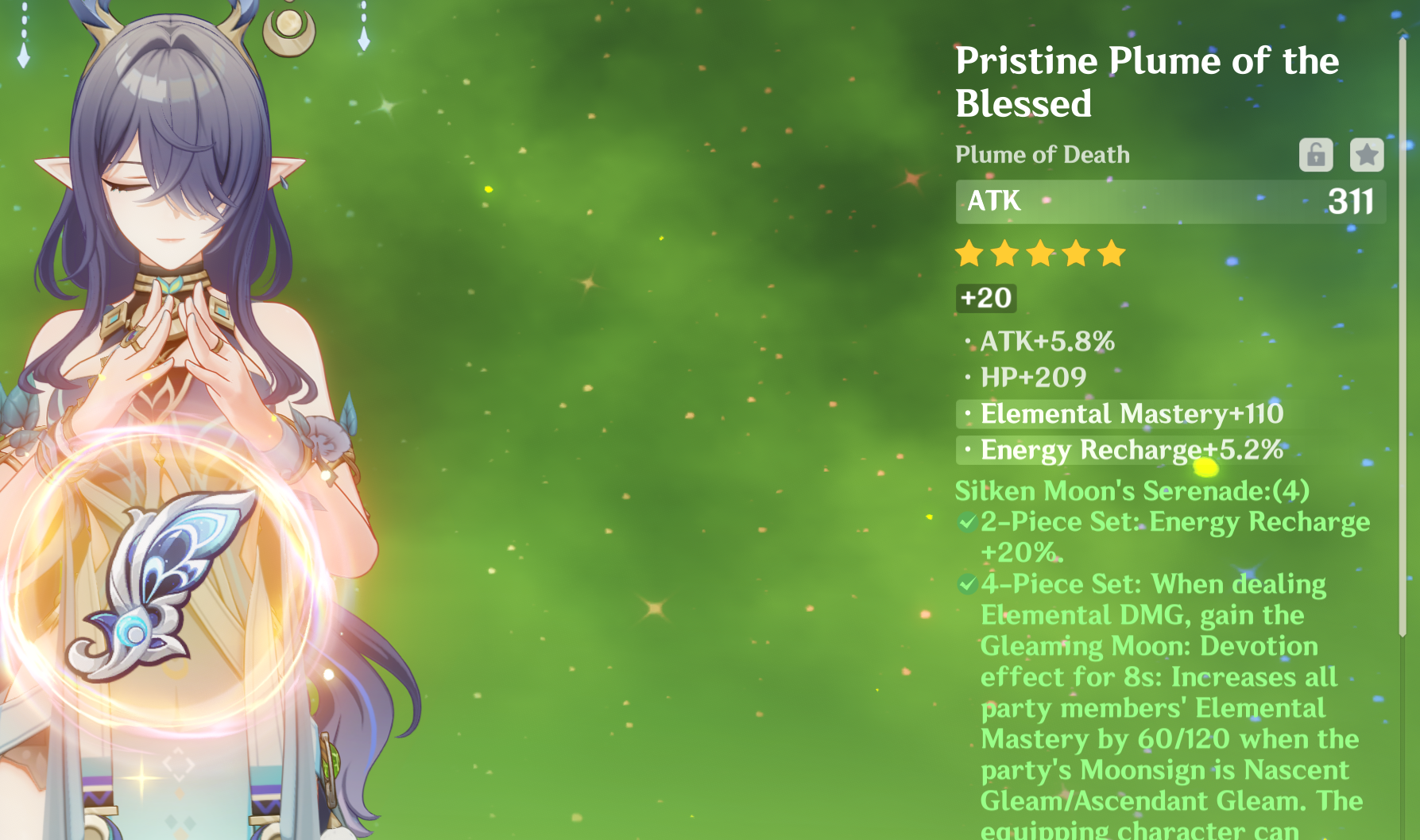Select highlighted Elemental Mastery+110 substat
Screen dimensions: 1420x840
point(1121,413)
